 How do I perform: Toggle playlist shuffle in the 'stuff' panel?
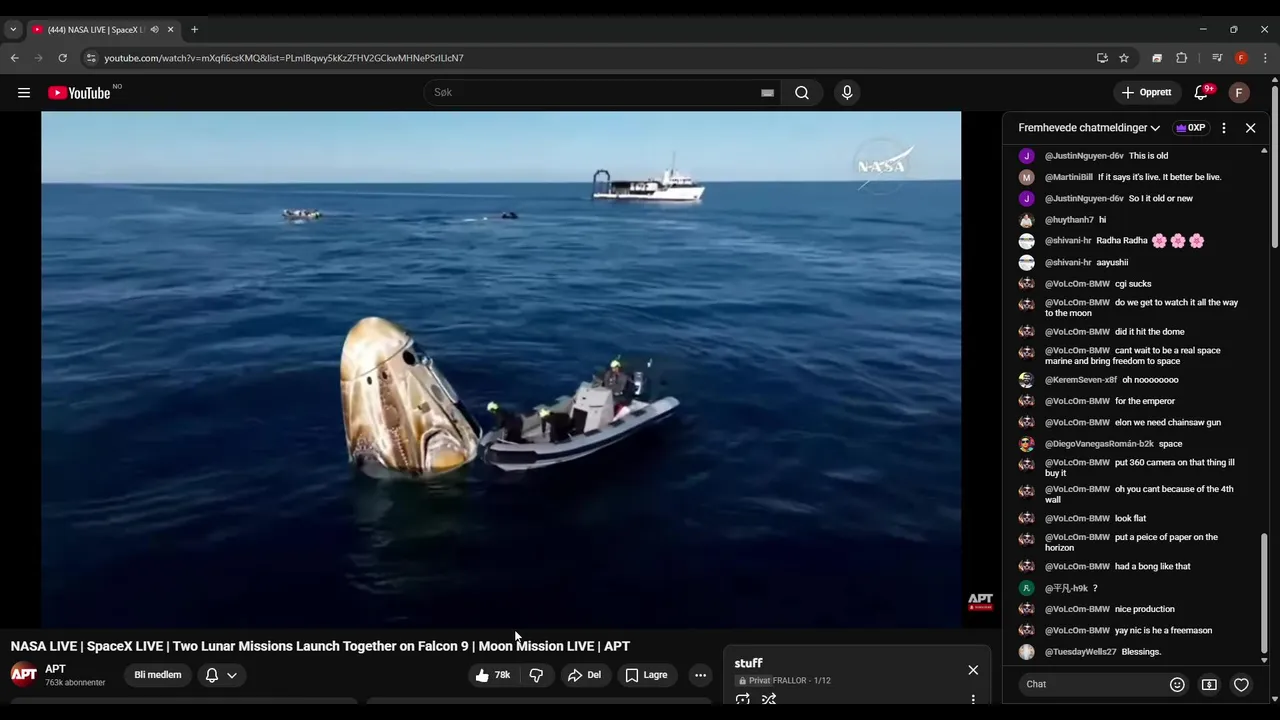pyautogui.click(x=769, y=699)
